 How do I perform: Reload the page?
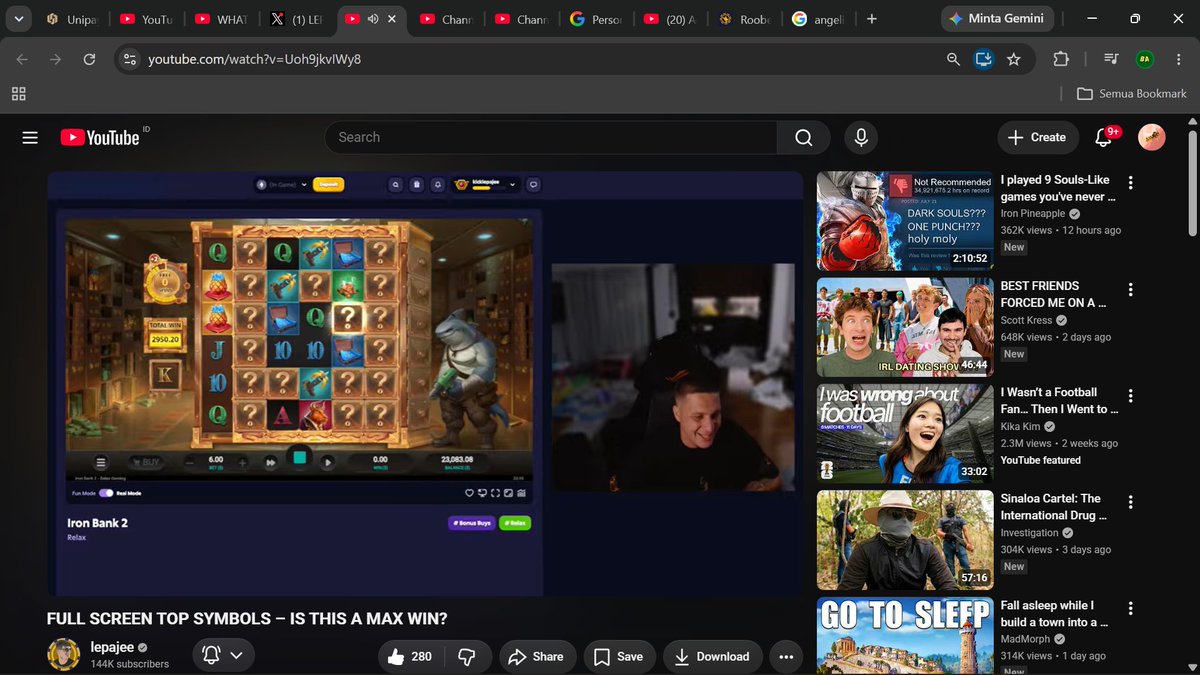pos(89,59)
